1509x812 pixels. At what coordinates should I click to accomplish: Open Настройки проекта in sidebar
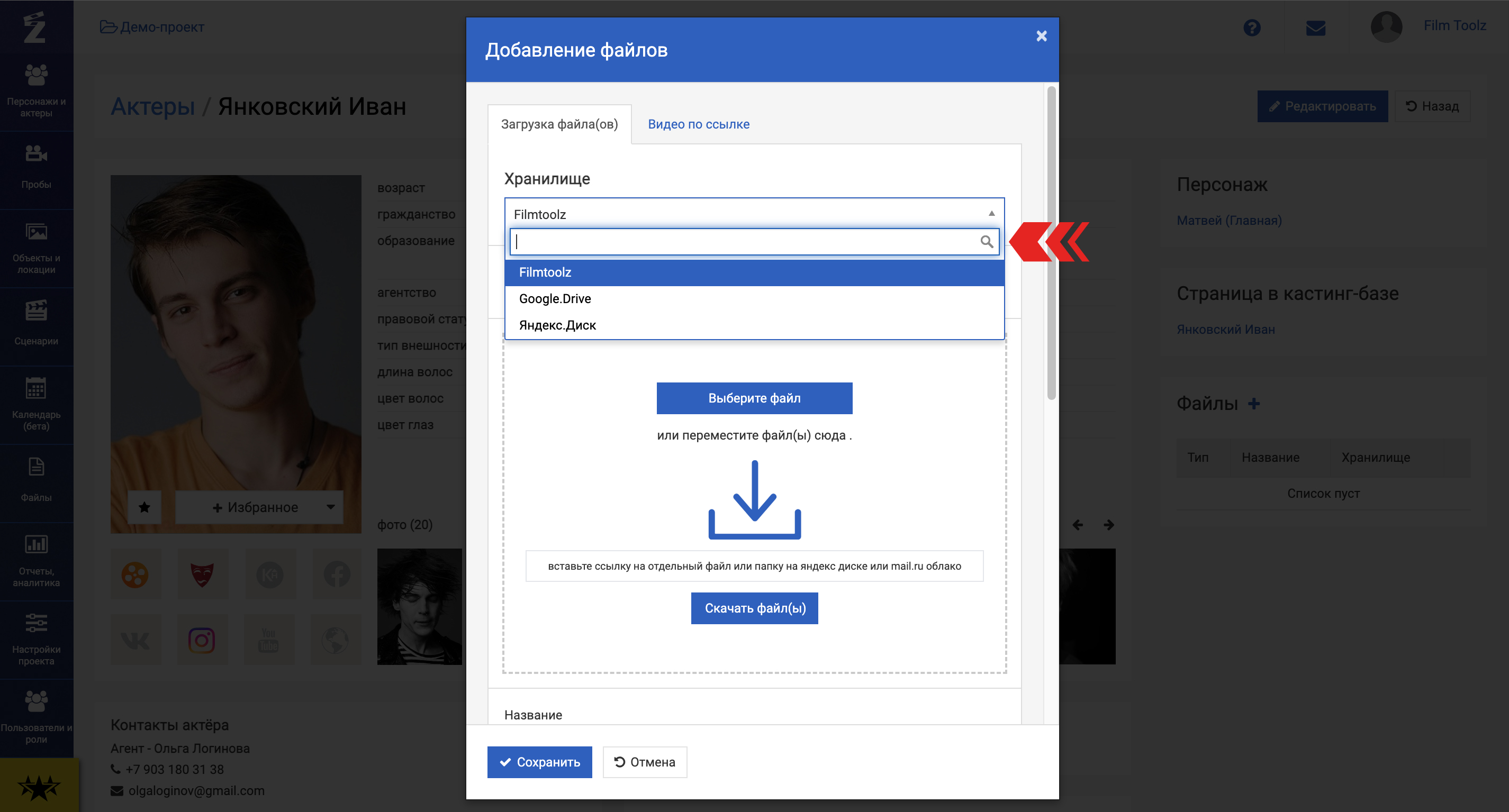click(37, 638)
